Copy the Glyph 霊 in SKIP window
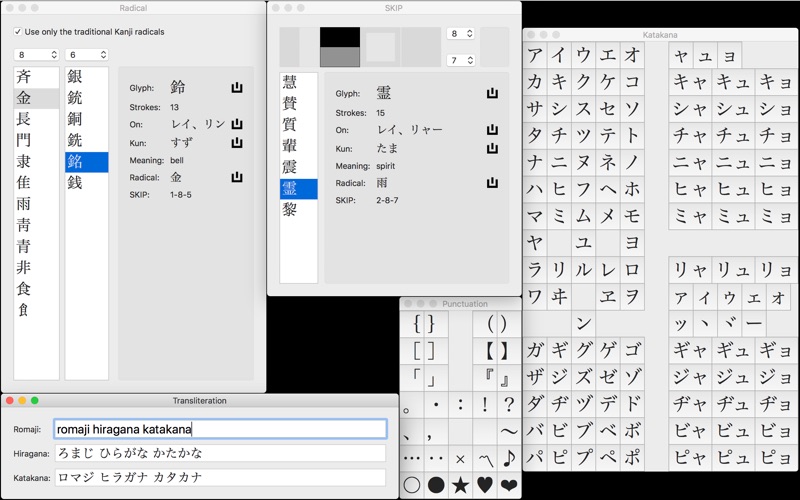800x500 pixels. tap(492, 93)
